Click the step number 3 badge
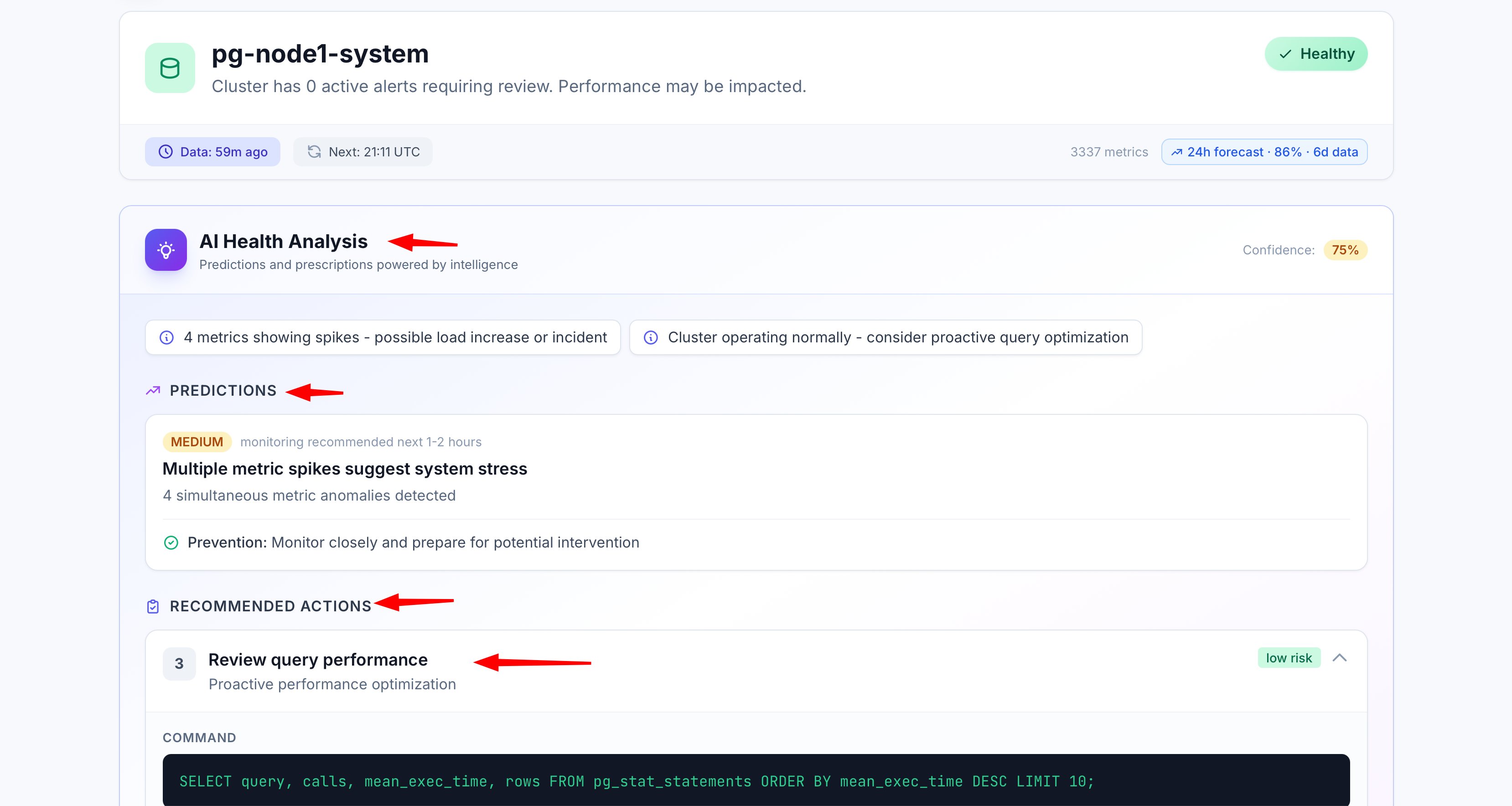Screen dimensions: 1512x806 [x=179, y=664]
